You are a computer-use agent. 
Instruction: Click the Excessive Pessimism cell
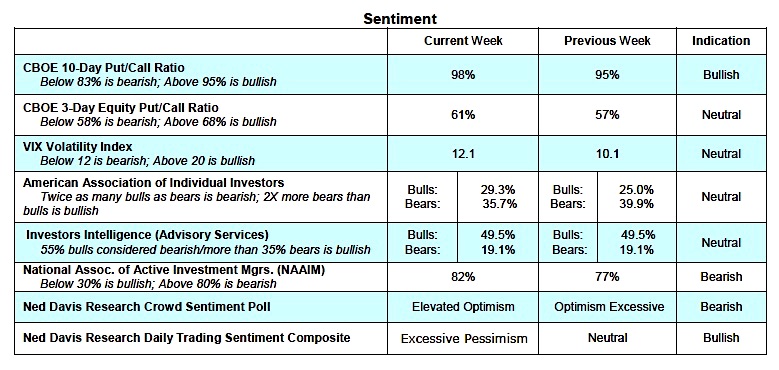463,339
